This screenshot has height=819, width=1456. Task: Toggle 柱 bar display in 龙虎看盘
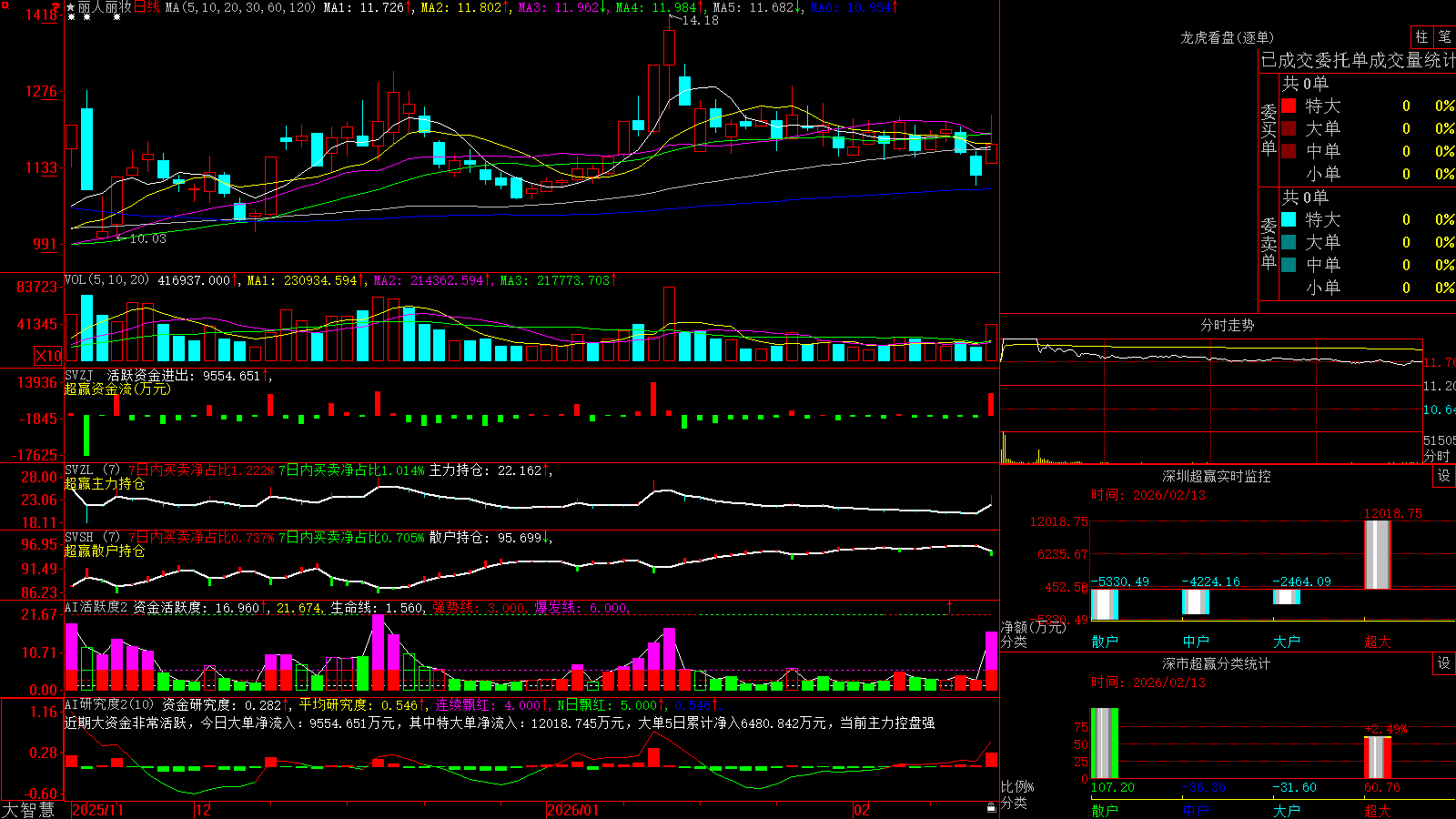click(1421, 36)
